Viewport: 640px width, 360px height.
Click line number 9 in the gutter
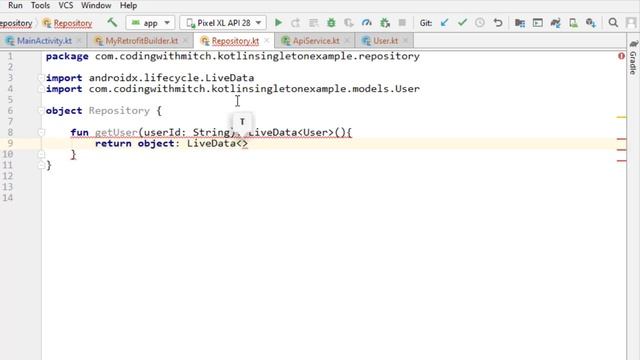click(10, 143)
